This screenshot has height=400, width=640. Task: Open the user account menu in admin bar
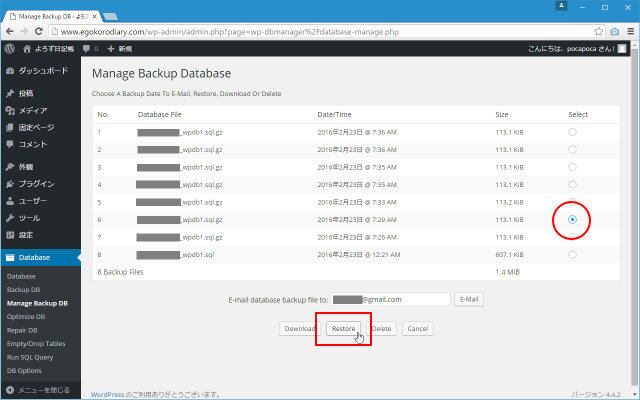coord(580,48)
